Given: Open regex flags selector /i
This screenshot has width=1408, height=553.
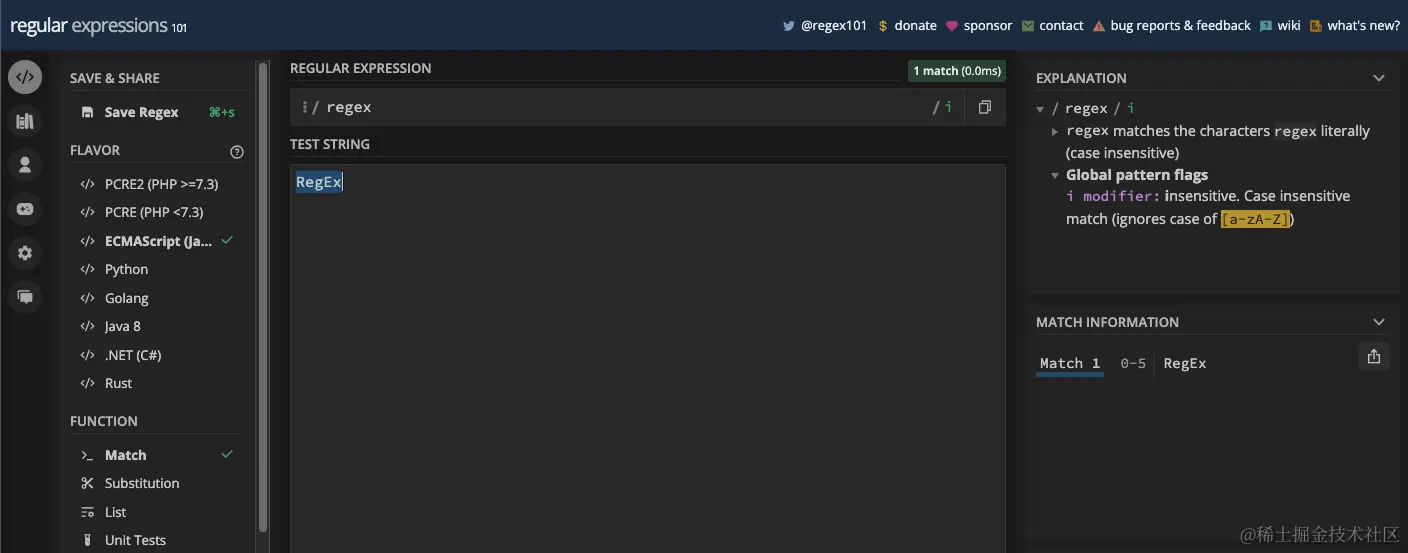Looking at the screenshot, I should 943,107.
